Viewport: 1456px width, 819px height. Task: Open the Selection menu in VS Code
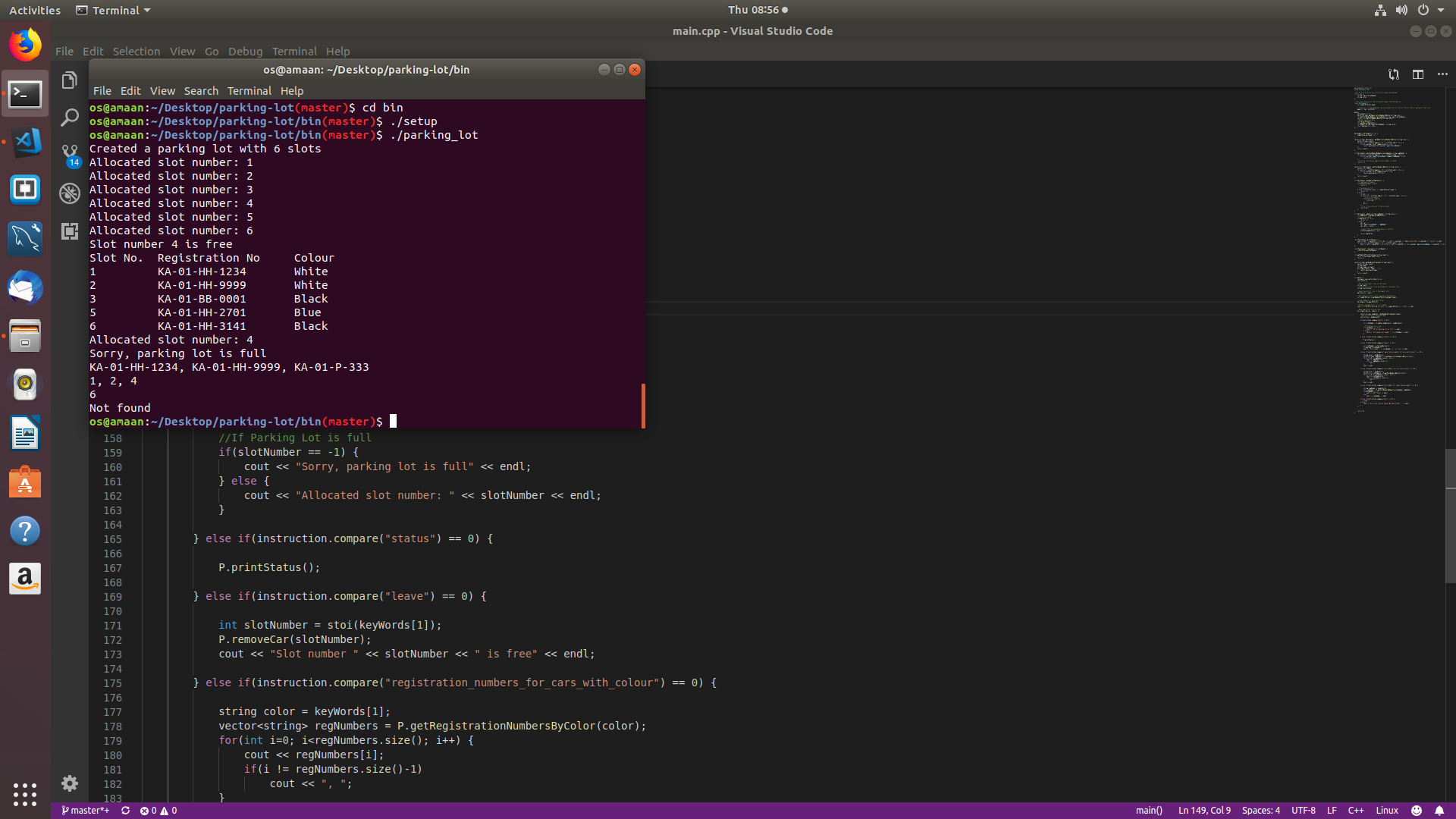[136, 52]
